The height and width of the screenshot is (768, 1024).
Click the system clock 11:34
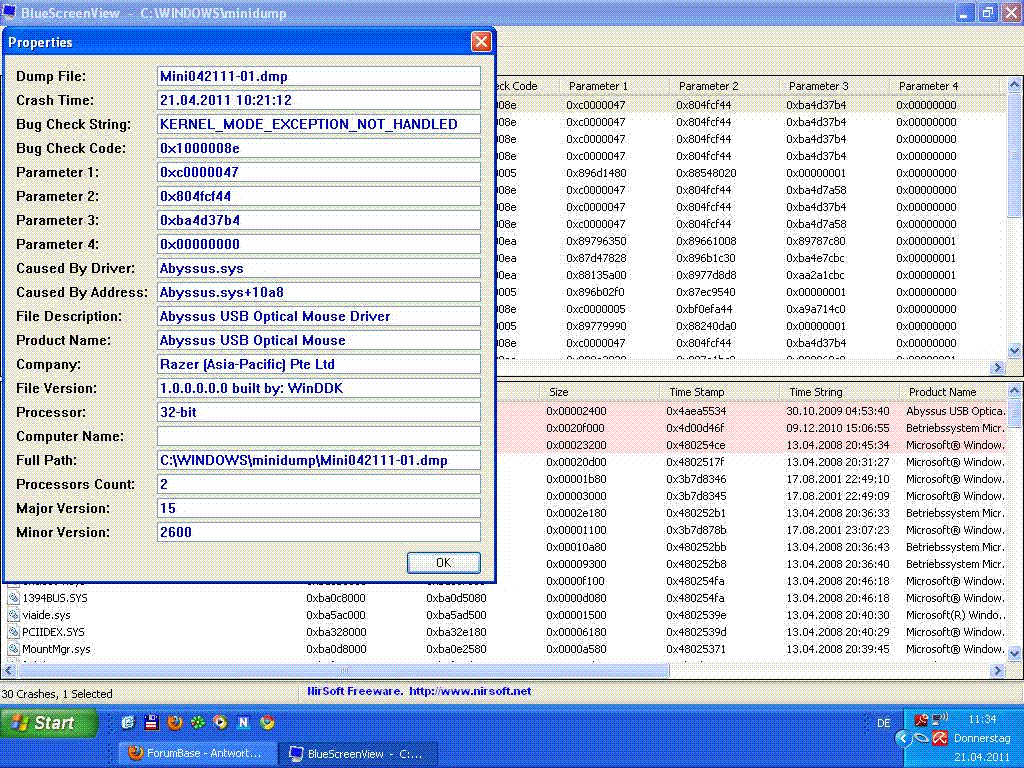pos(982,720)
